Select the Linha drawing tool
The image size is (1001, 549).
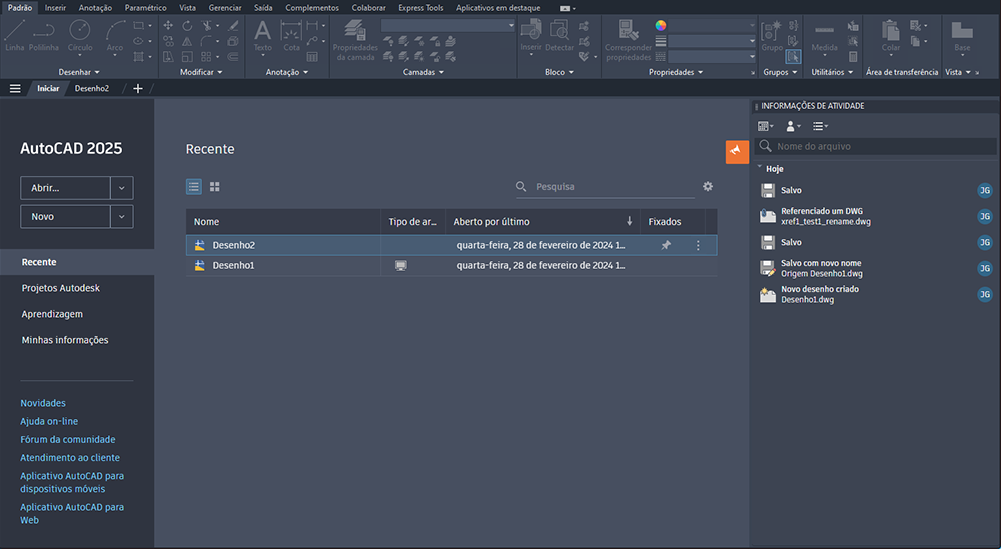[x=15, y=35]
